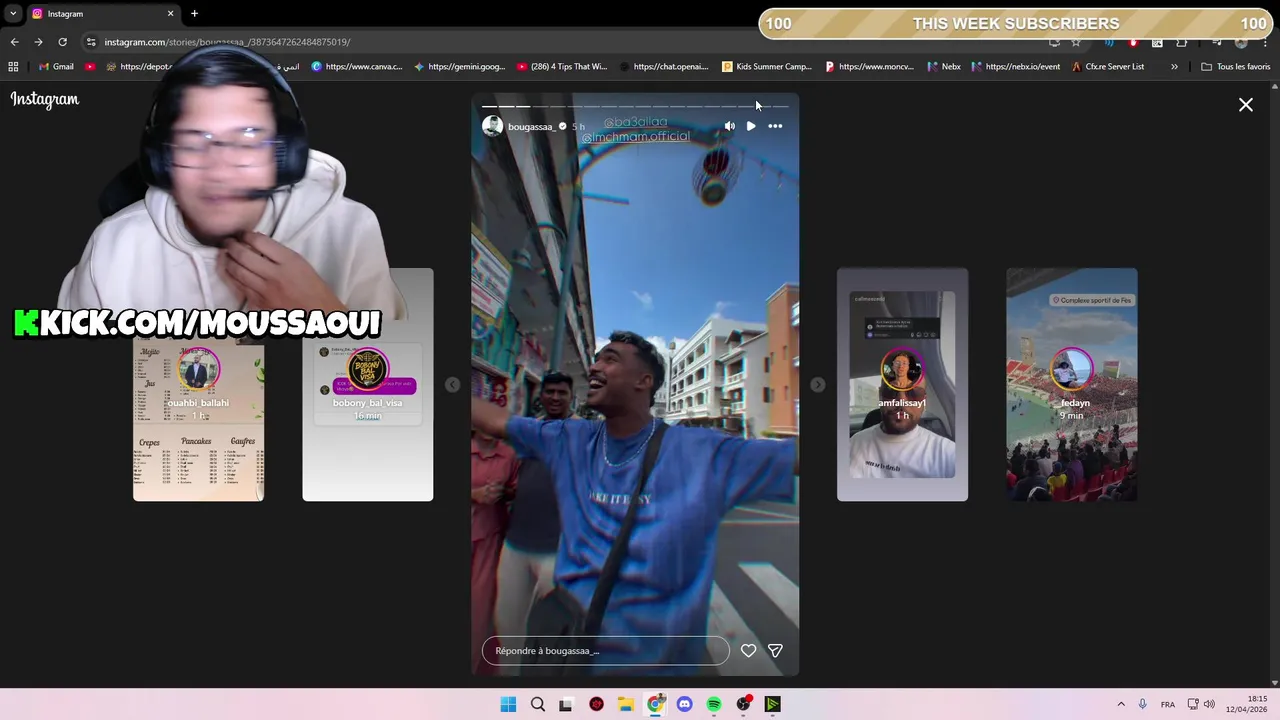Screen dimensions: 1280x720
Task: Open the "(286) 4 Tips That Wi..." bookmark
Action: (562, 67)
